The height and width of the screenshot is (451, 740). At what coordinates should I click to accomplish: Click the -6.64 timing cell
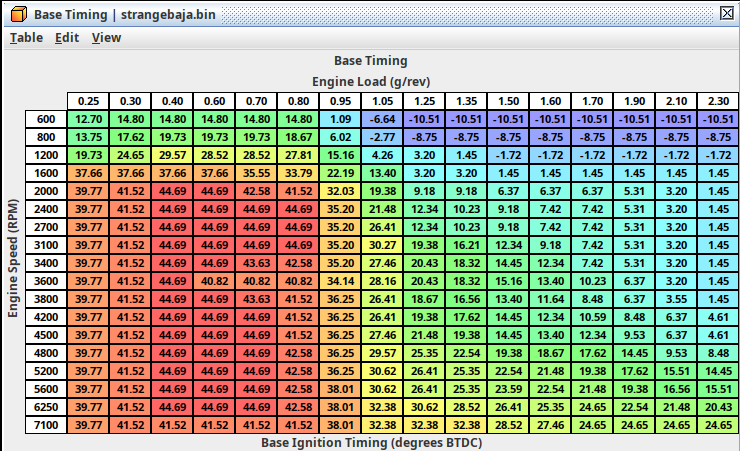click(x=383, y=119)
